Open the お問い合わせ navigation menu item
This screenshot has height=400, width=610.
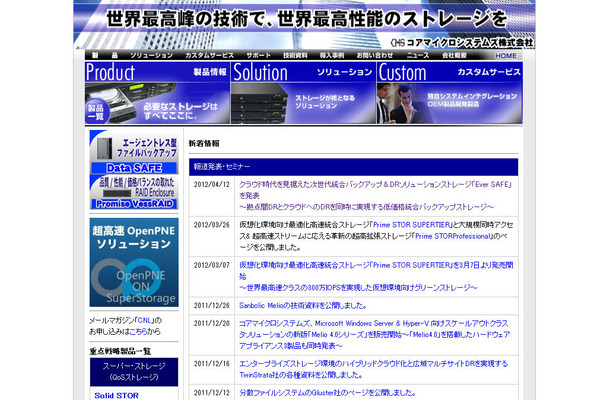tap(375, 56)
